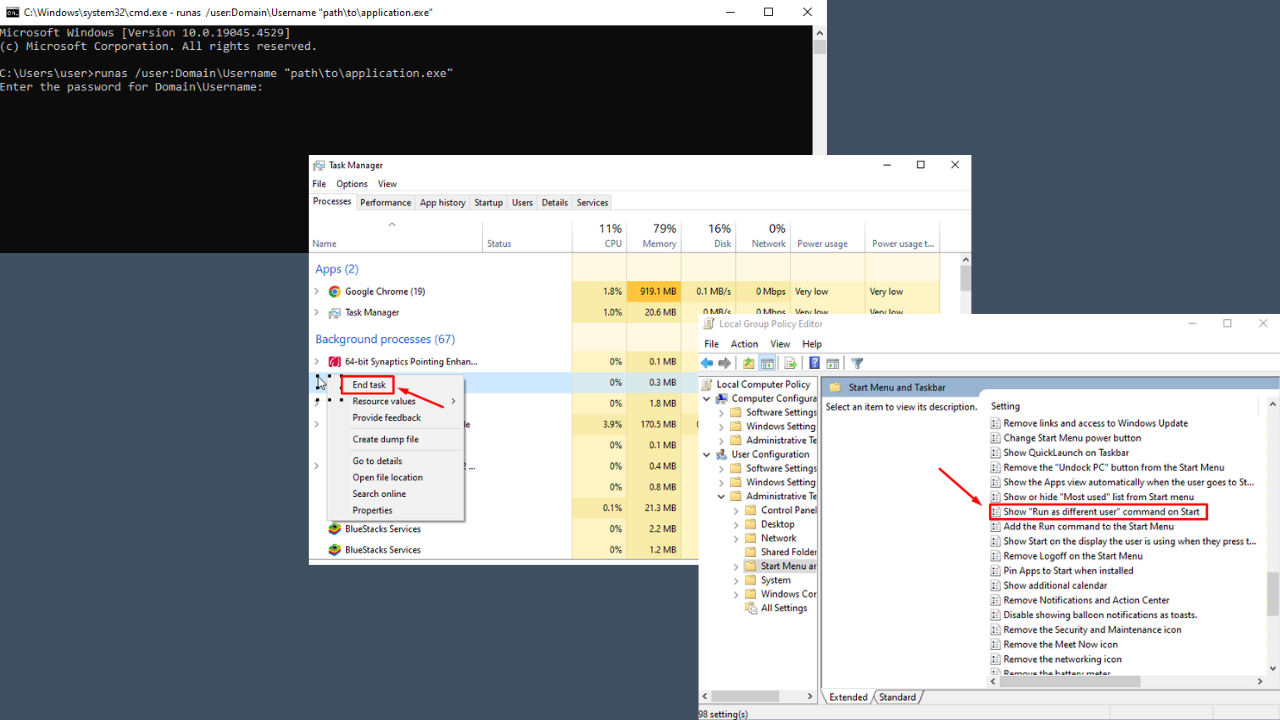
Task: Click the Filter funnel icon in Policy Editor
Action: [857, 363]
